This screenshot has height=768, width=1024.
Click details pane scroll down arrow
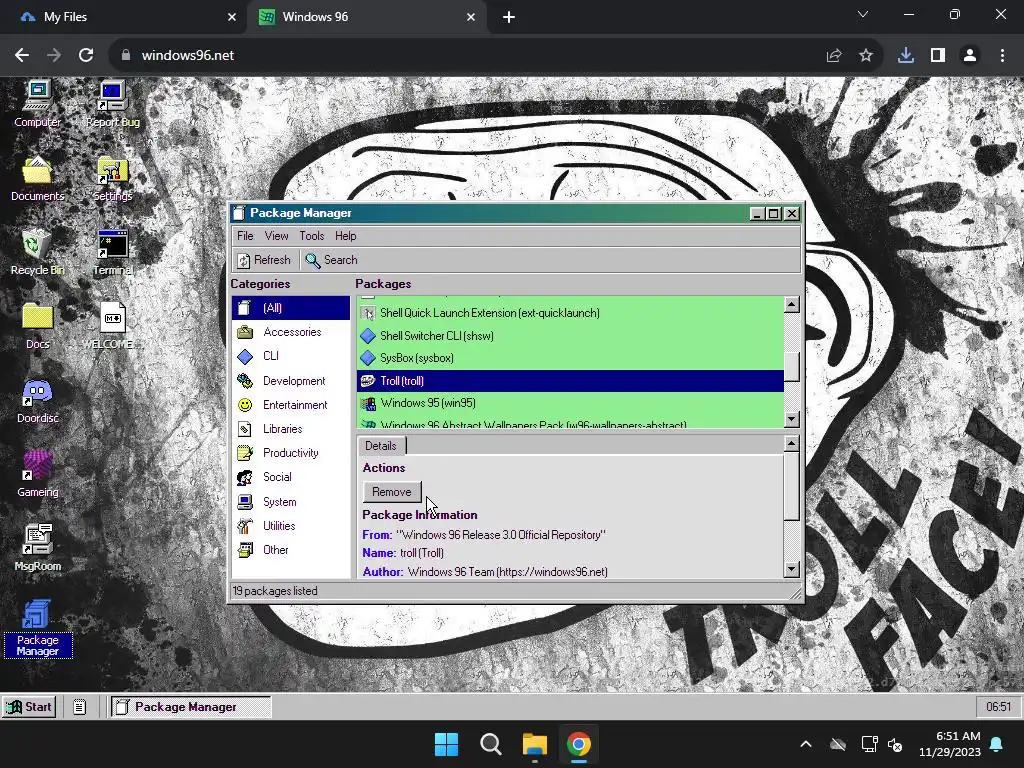792,569
